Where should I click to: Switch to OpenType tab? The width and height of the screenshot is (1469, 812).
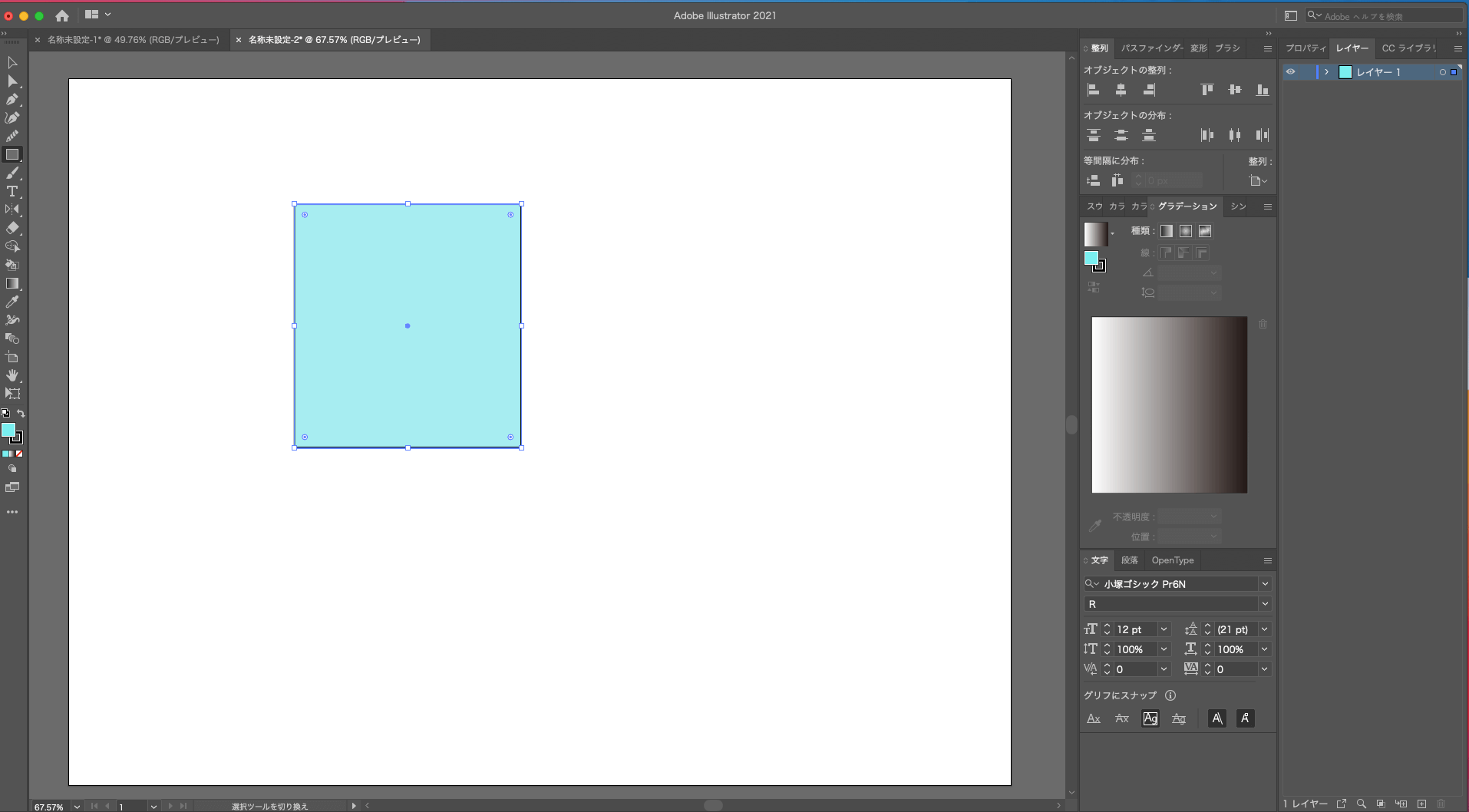coord(1172,560)
